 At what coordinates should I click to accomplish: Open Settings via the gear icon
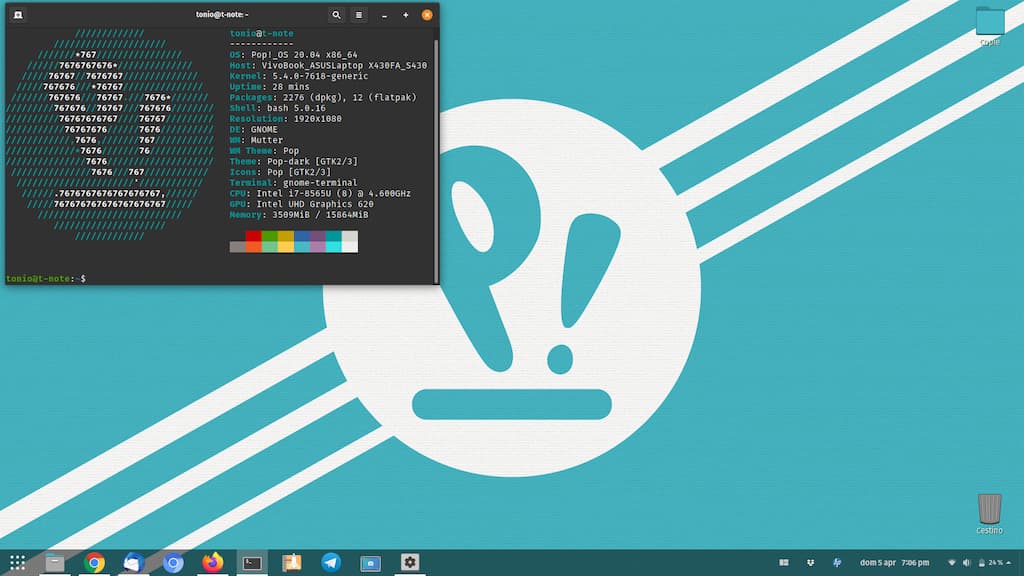pyautogui.click(x=410, y=563)
